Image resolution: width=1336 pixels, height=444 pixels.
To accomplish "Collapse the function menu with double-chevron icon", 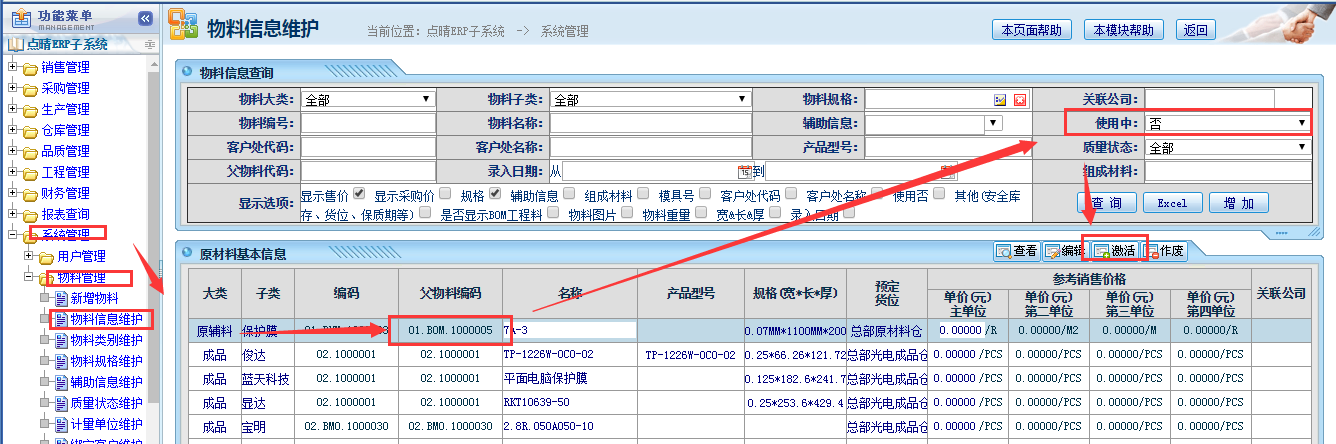I will click(145, 18).
